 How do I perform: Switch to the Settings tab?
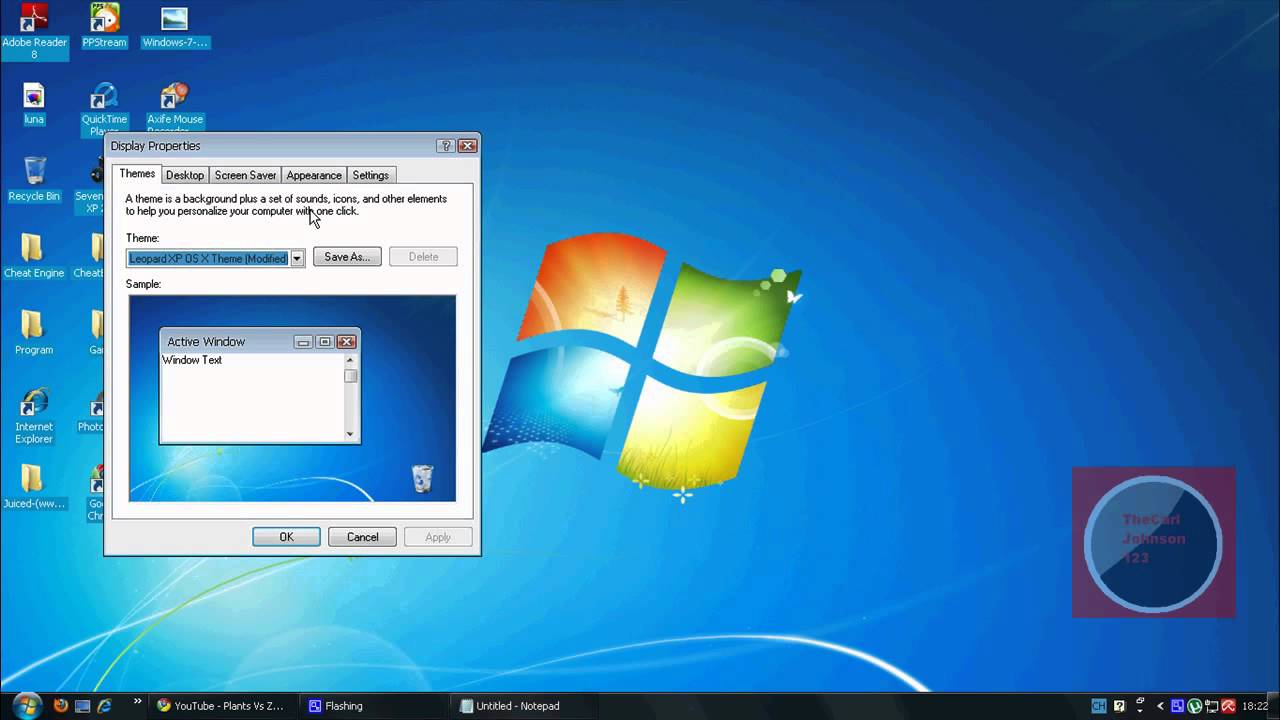[x=370, y=175]
